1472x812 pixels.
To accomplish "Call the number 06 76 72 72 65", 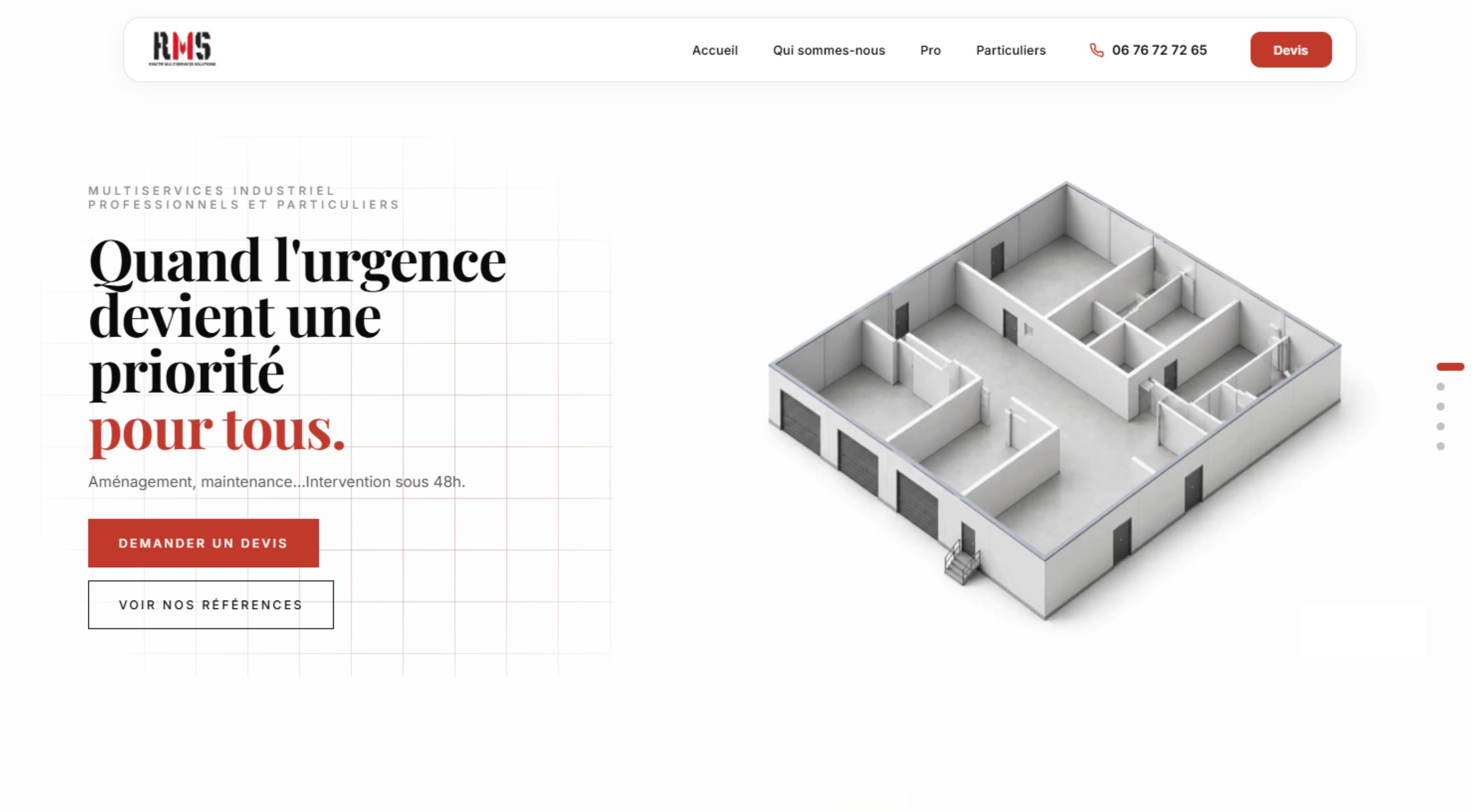I will pyautogui.click(x=1159, y=50).
